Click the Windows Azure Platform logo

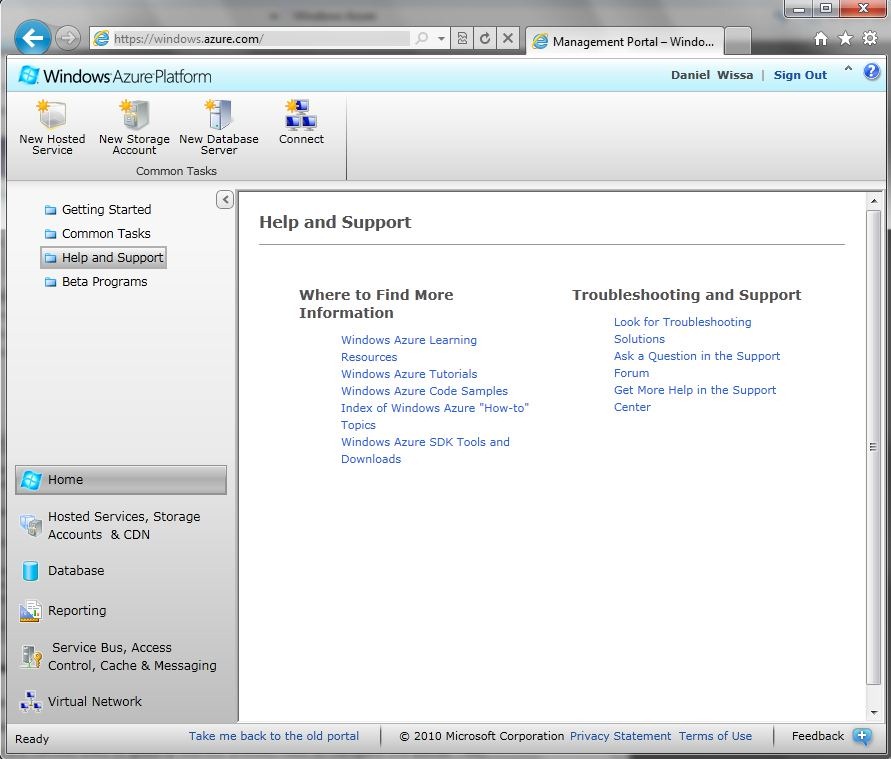point(115,76)
